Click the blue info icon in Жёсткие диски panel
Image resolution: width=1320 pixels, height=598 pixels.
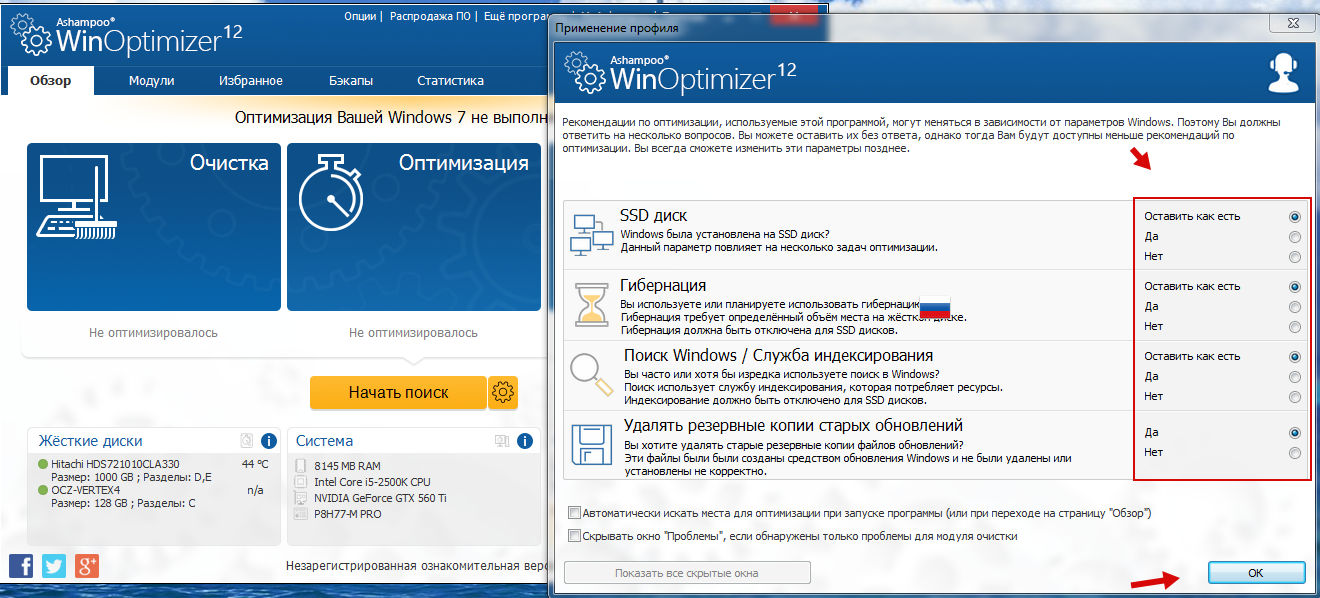pyautogui.click(x=269, y=440)
